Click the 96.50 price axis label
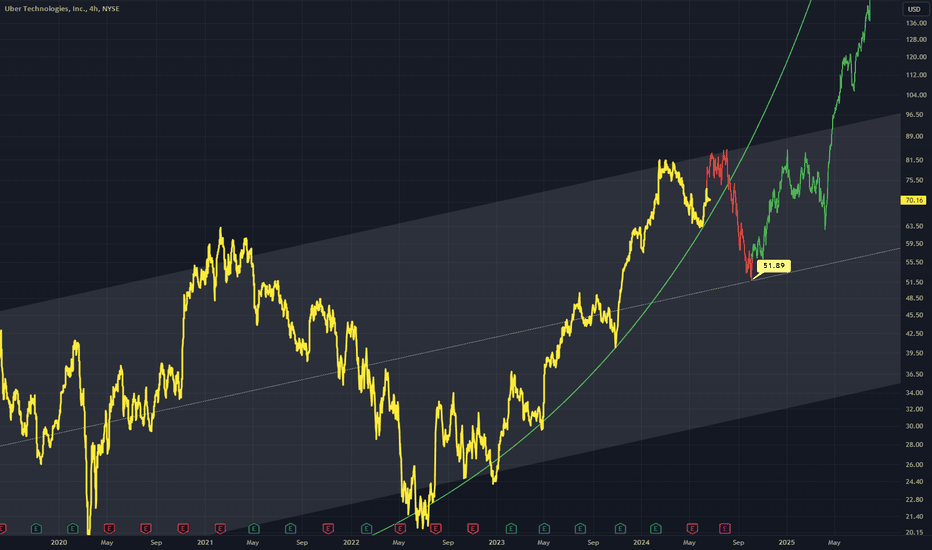Viewport: 932px width, 550px height. tap(916, 115)
